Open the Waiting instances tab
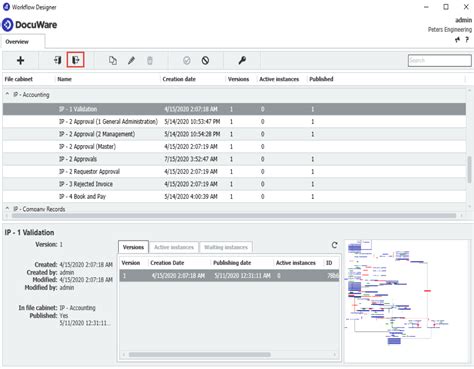The width and height of the screenshot is (474, 369). click(x=226, y=247)
